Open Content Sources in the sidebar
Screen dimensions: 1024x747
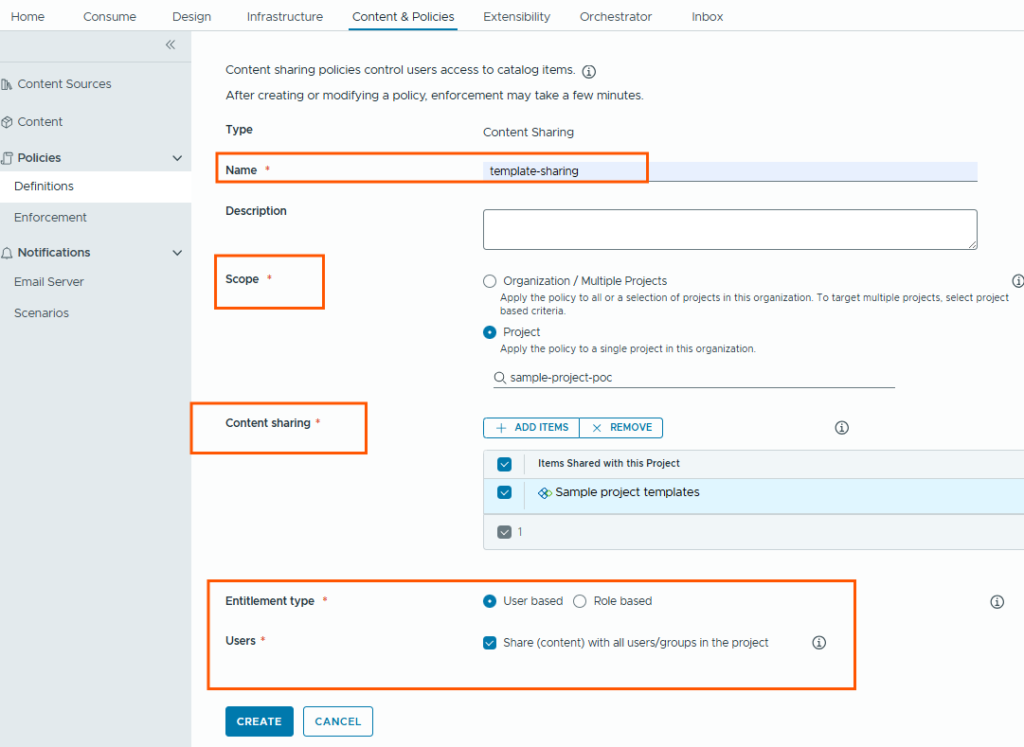[x=64, y=84]
